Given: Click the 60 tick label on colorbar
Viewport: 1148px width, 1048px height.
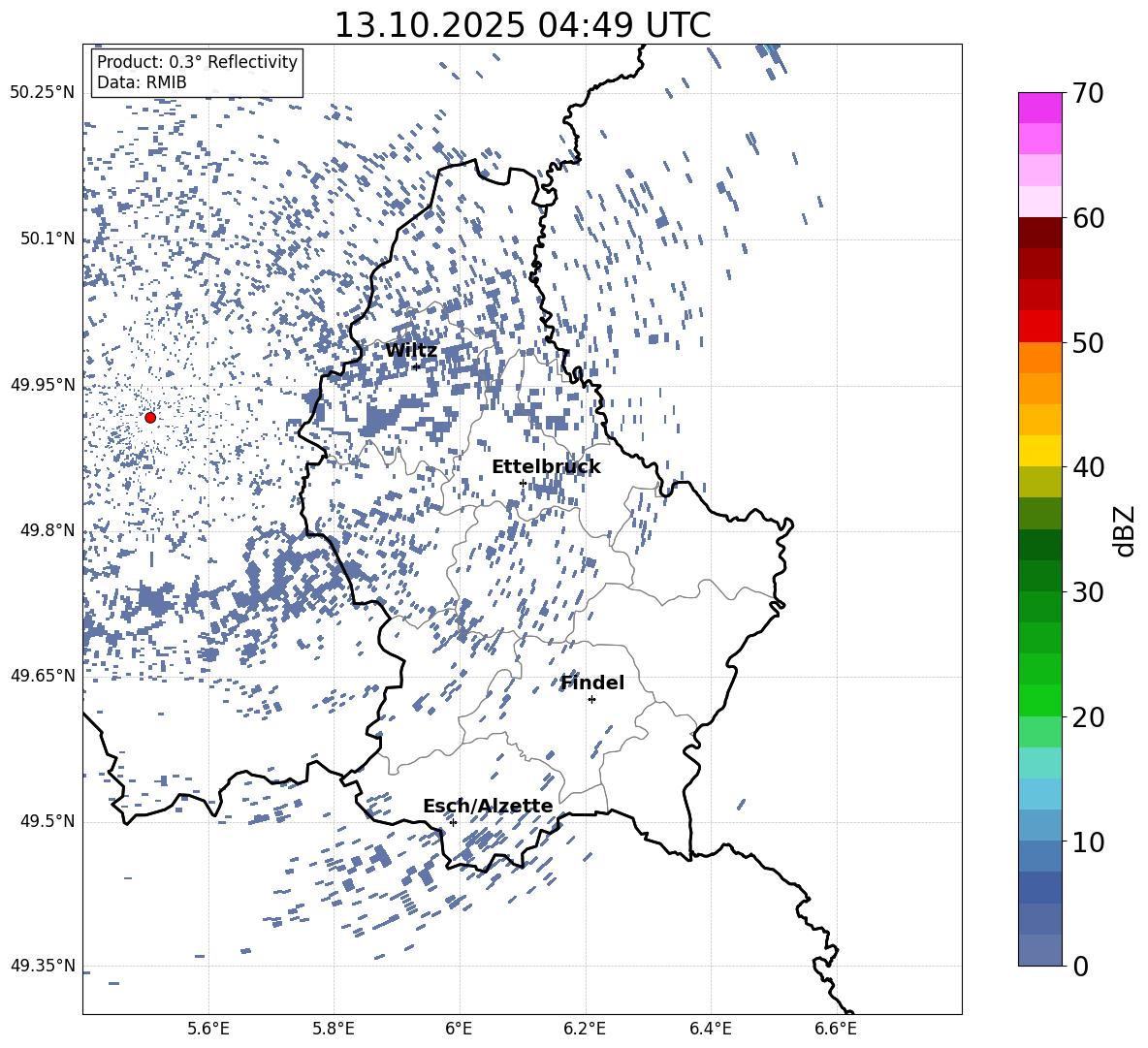Looking at the screenshot, I should [x=1088, y=218].
